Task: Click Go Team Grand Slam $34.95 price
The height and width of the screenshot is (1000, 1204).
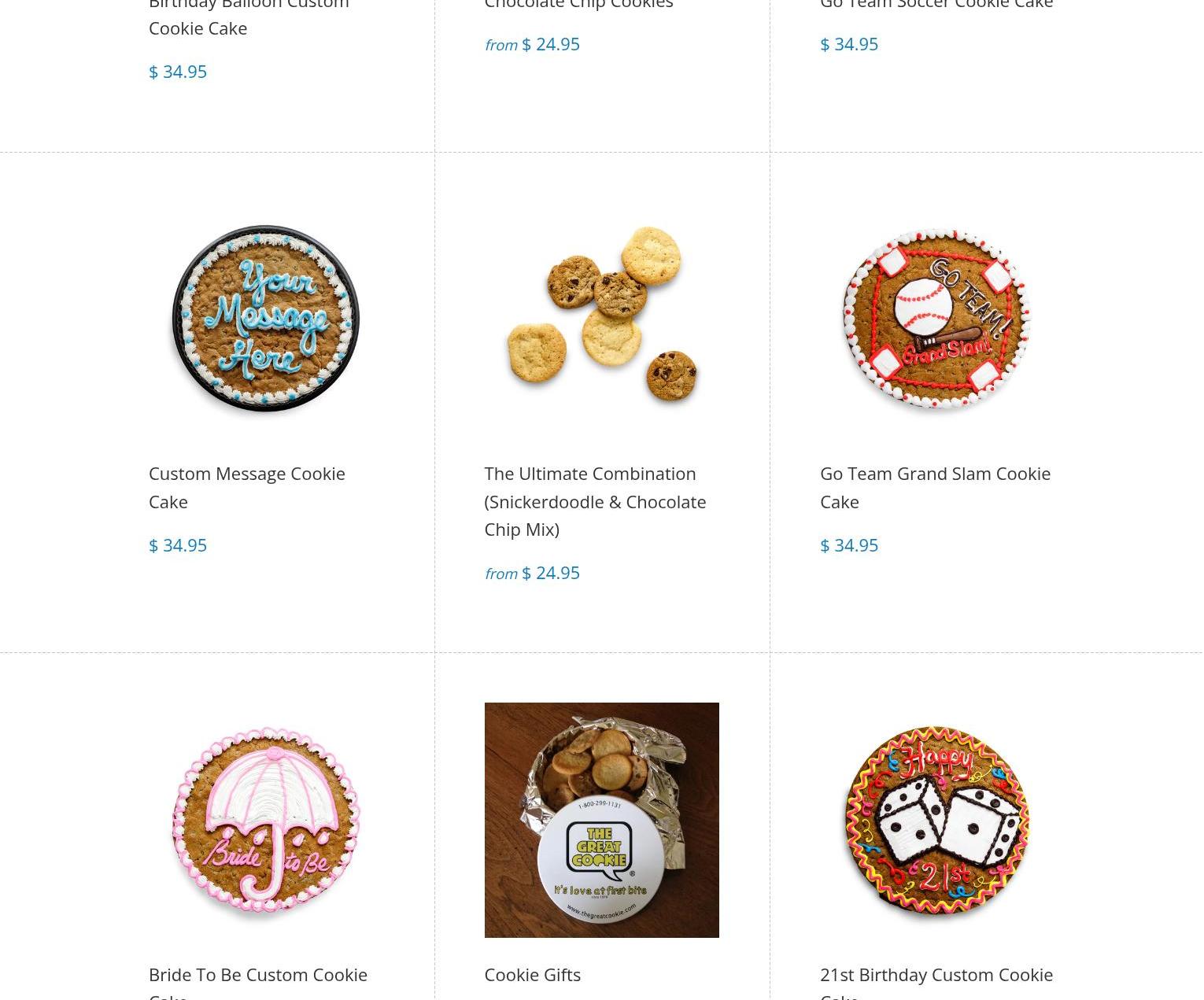Action: [x=849, y=545]
